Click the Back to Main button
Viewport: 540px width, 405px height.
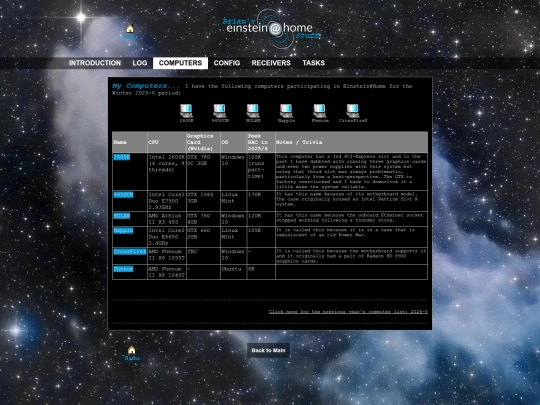coord(268,351)
